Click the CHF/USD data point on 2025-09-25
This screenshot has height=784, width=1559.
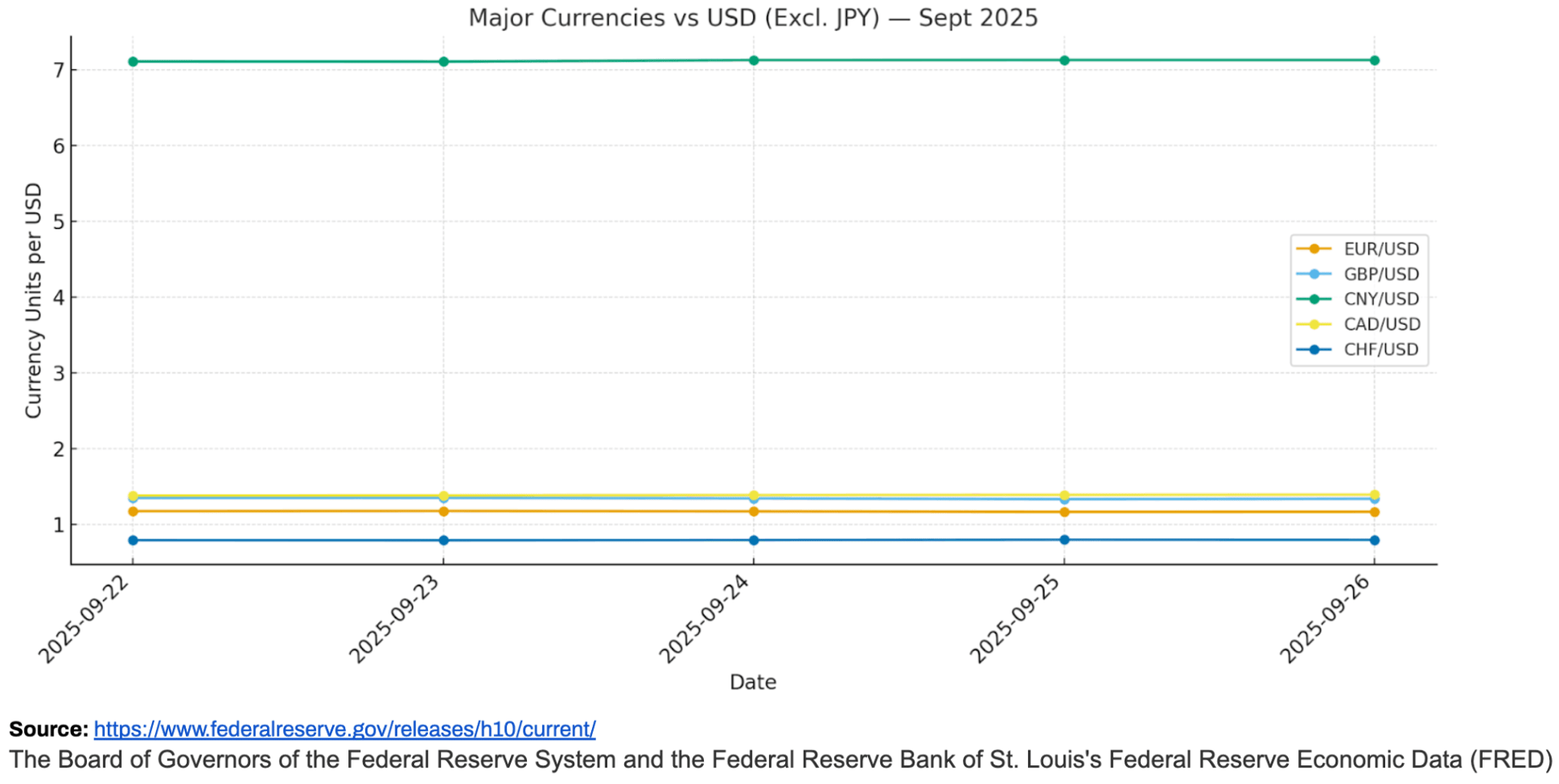(1064, 540)
